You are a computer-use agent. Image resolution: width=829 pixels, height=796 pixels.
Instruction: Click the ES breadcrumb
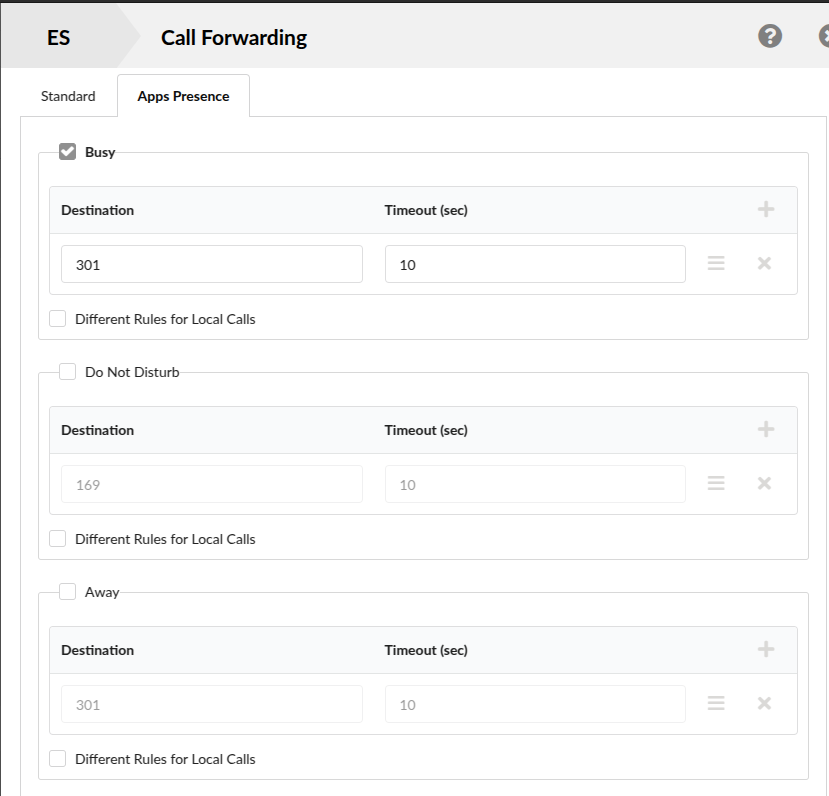(x=58, y=38)
